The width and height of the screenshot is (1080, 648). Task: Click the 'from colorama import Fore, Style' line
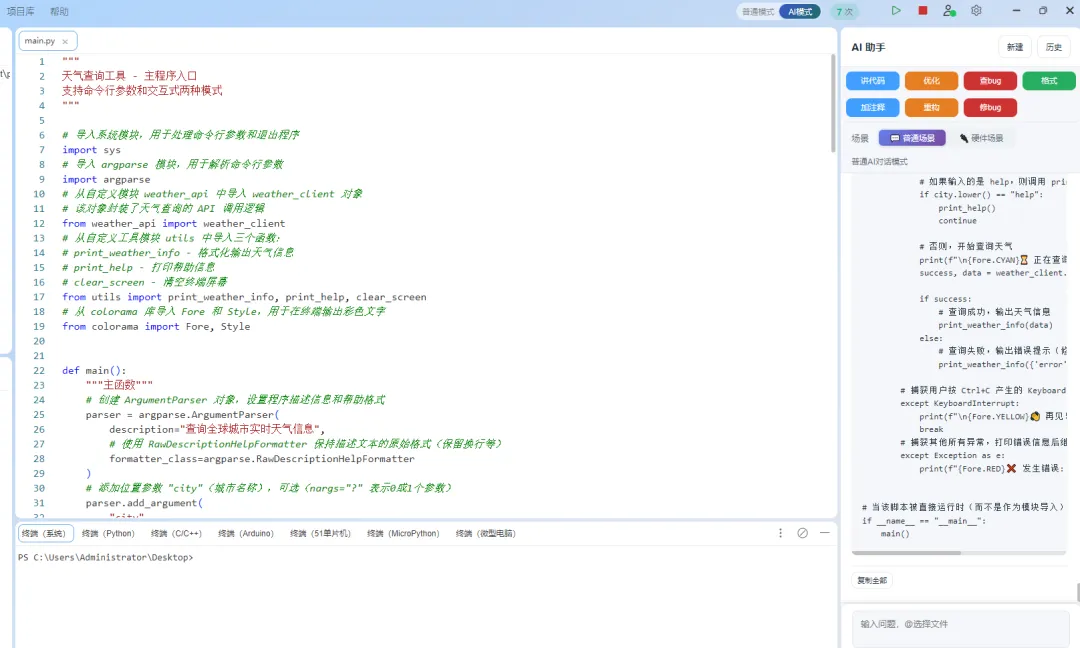156,326
